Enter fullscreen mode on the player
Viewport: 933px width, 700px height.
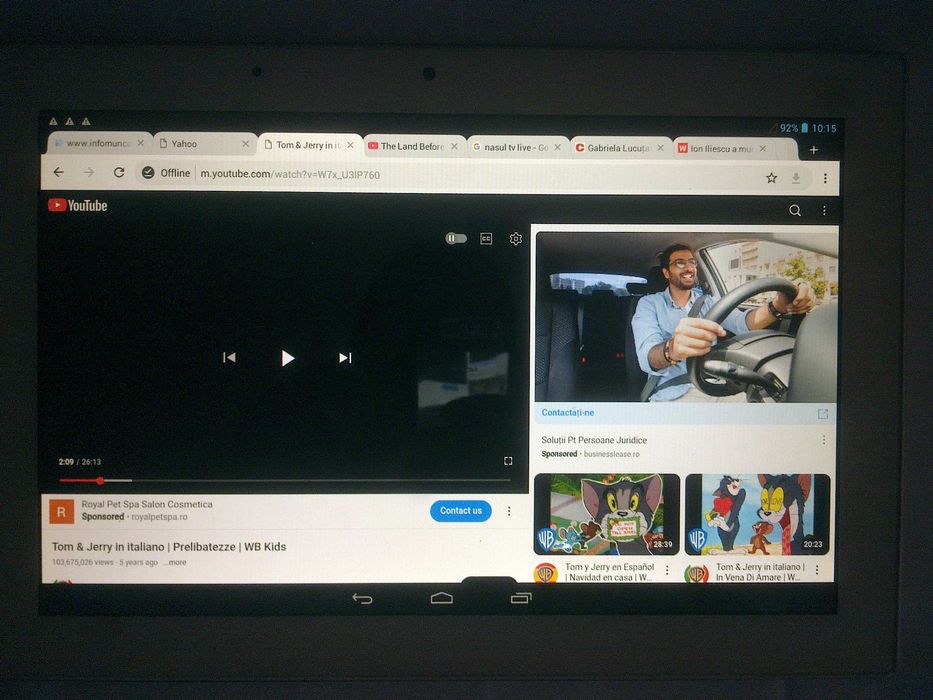pos(508,461)
